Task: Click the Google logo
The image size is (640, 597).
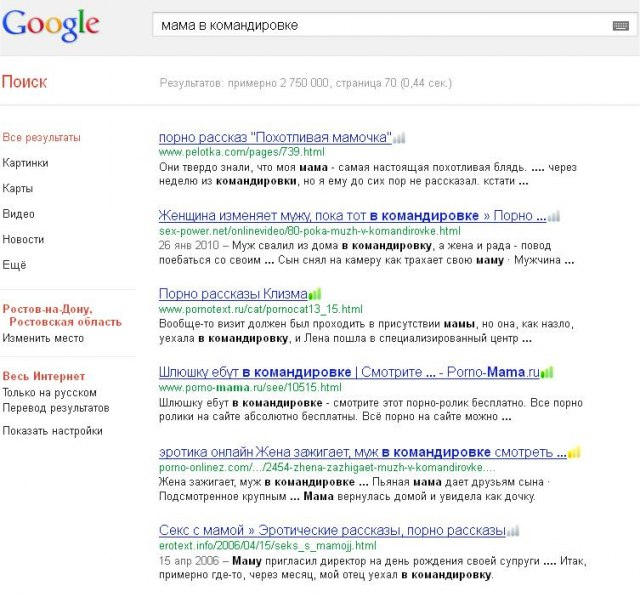Action: point(51,25)
